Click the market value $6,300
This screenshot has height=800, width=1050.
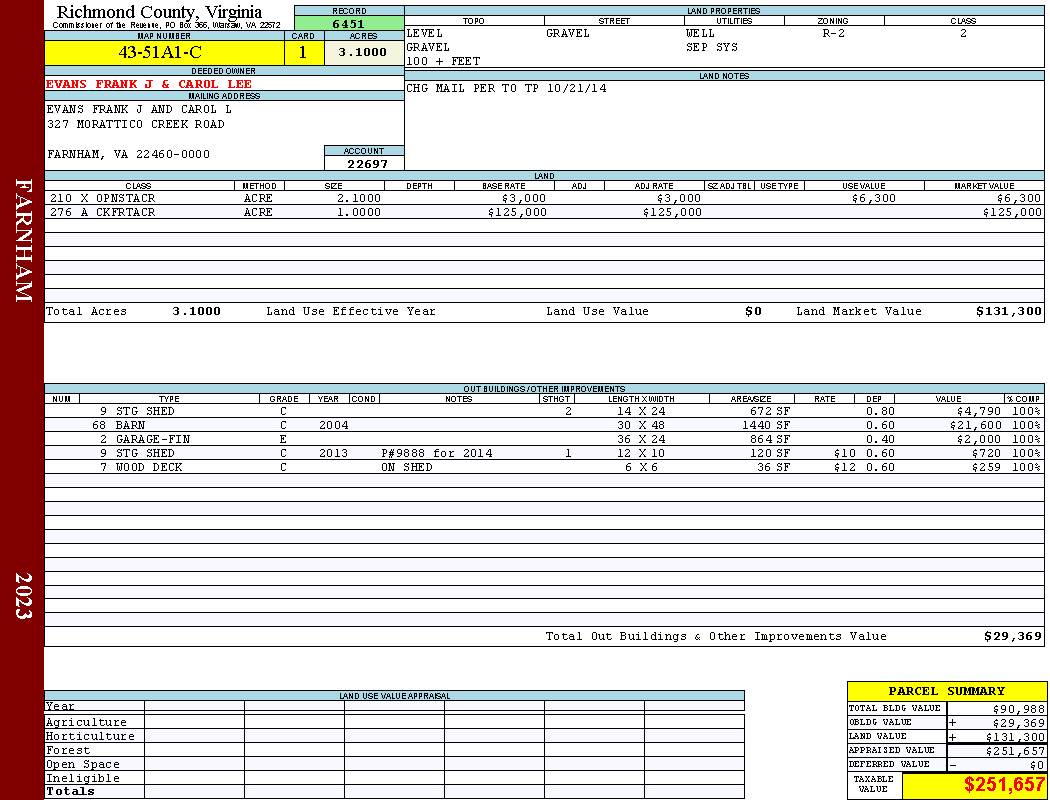tap(1019, 198)
